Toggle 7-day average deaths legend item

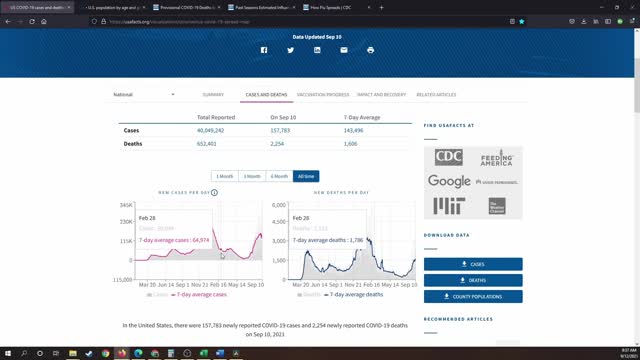[353, 295]
